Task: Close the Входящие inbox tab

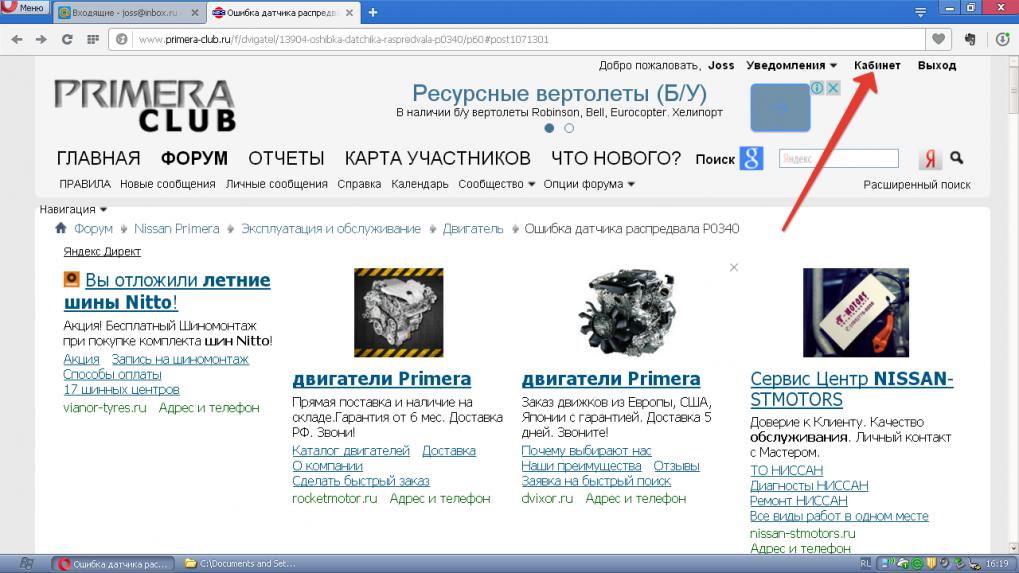Action: coord(194,12)
